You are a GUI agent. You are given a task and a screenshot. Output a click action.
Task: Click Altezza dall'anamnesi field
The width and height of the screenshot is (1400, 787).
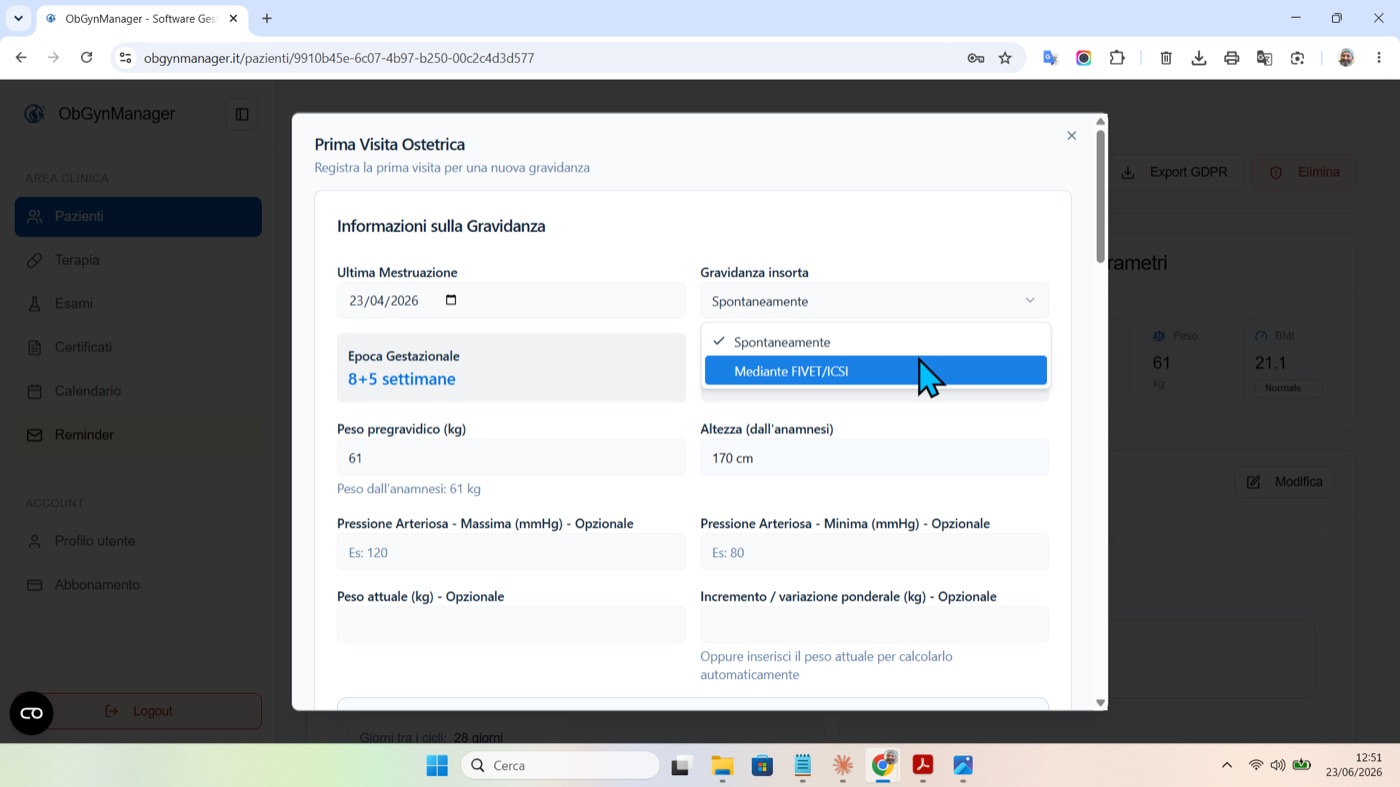pos(874,458)
